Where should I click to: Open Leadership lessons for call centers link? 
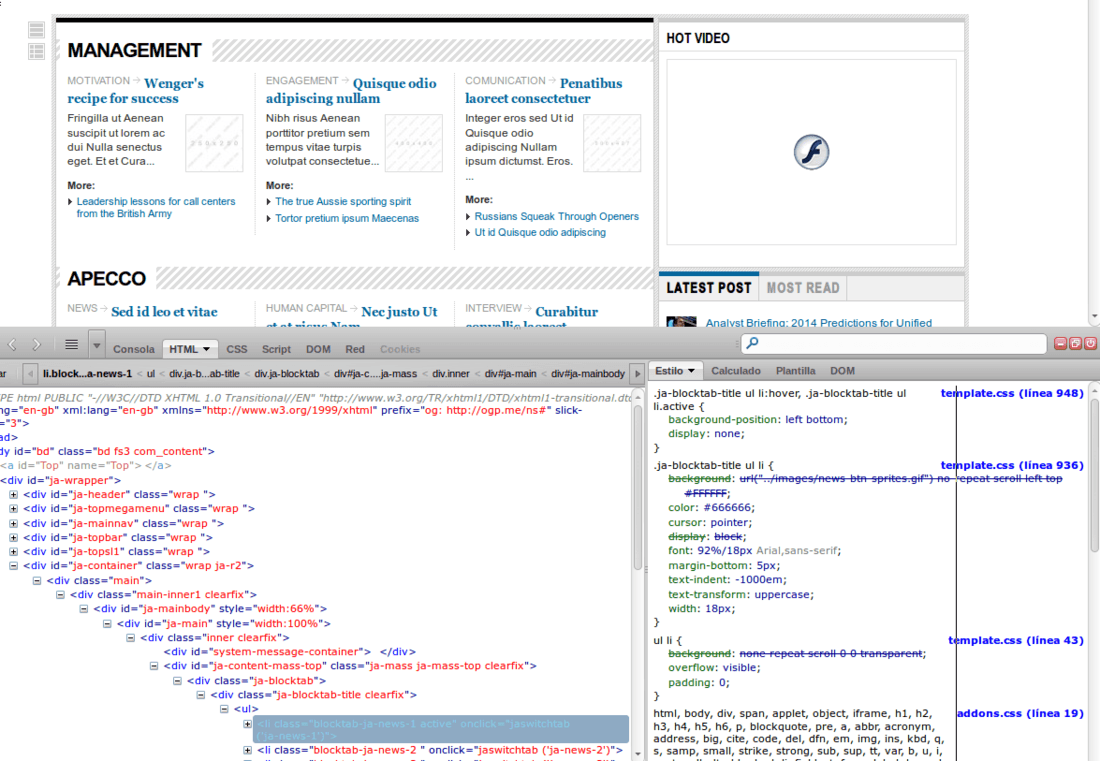click(x=156, y=207)
